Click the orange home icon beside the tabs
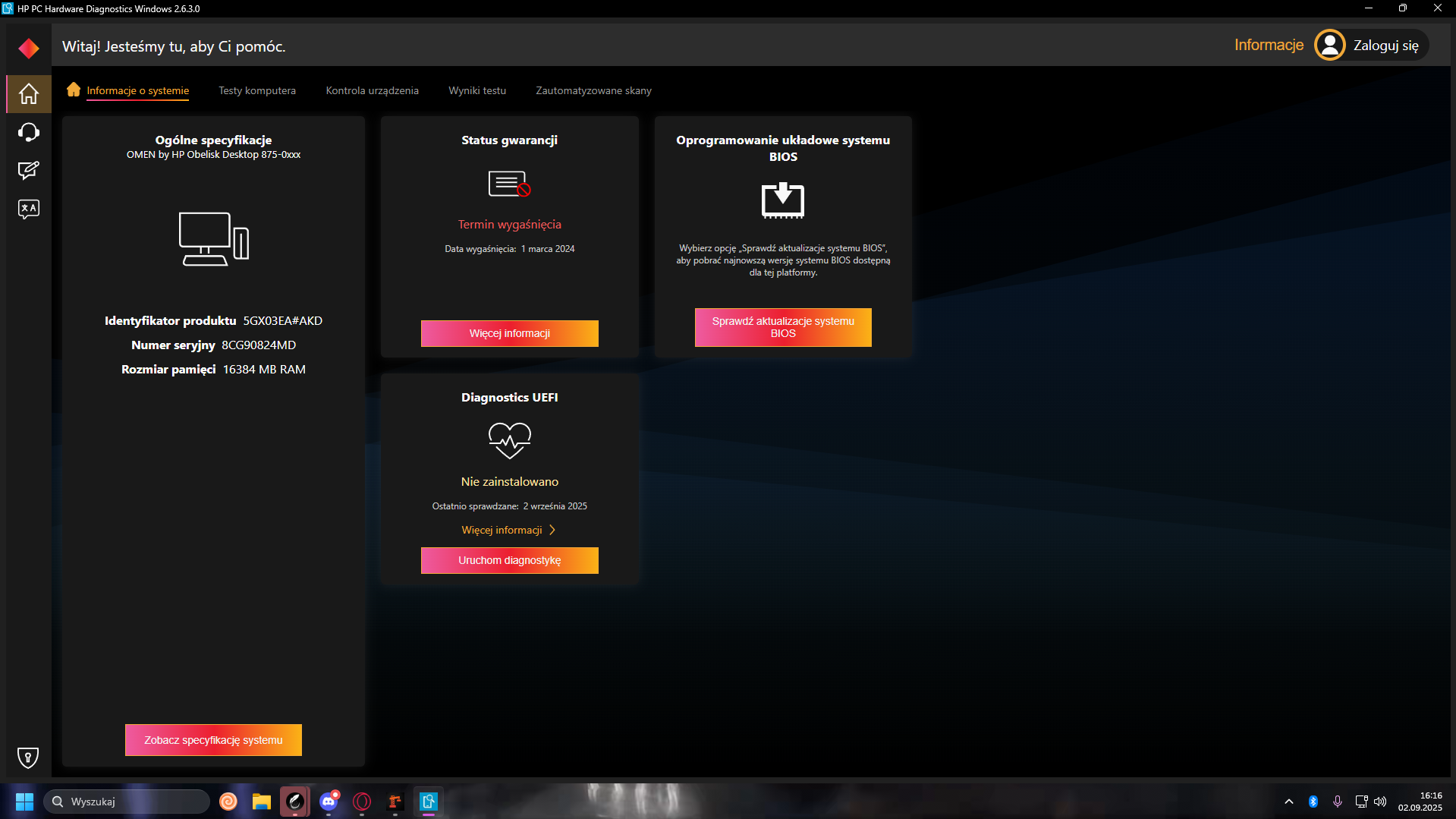1456x819 pixels. tap(74, 90)
